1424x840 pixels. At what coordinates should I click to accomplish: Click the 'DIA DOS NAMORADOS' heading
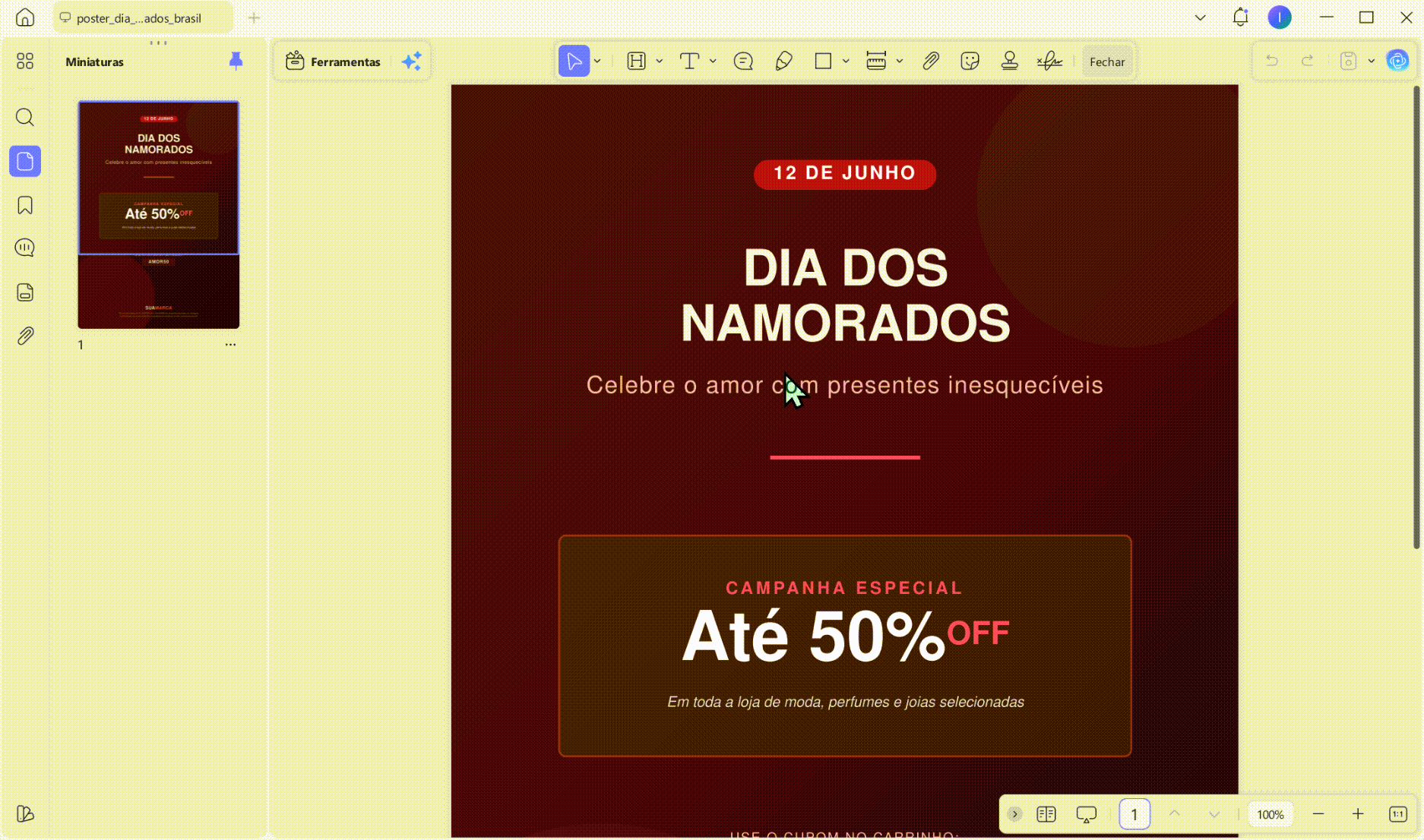point(845,295)
